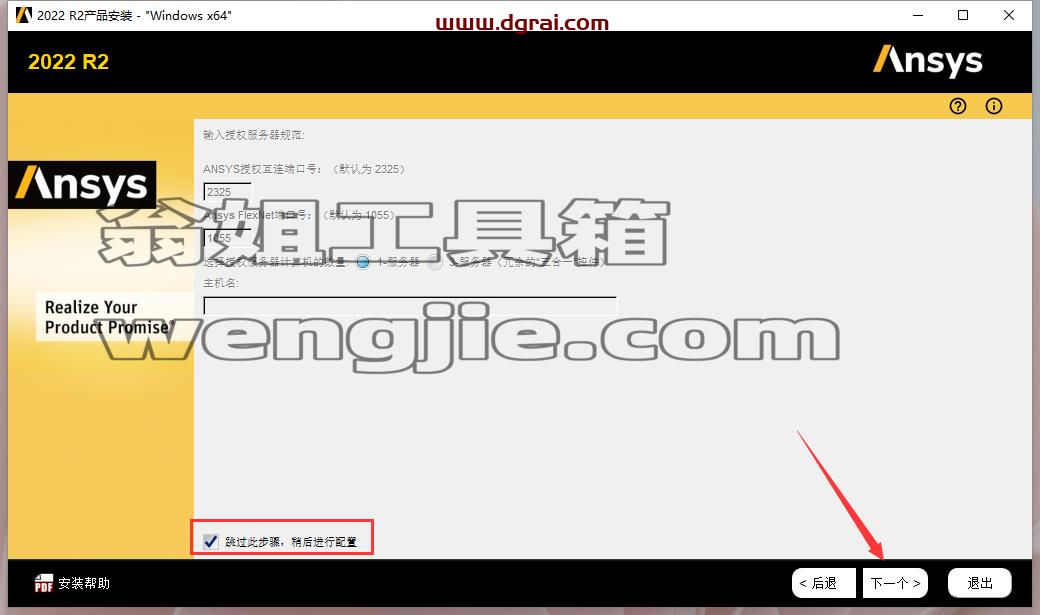Select the 1-server radio button

363,262
